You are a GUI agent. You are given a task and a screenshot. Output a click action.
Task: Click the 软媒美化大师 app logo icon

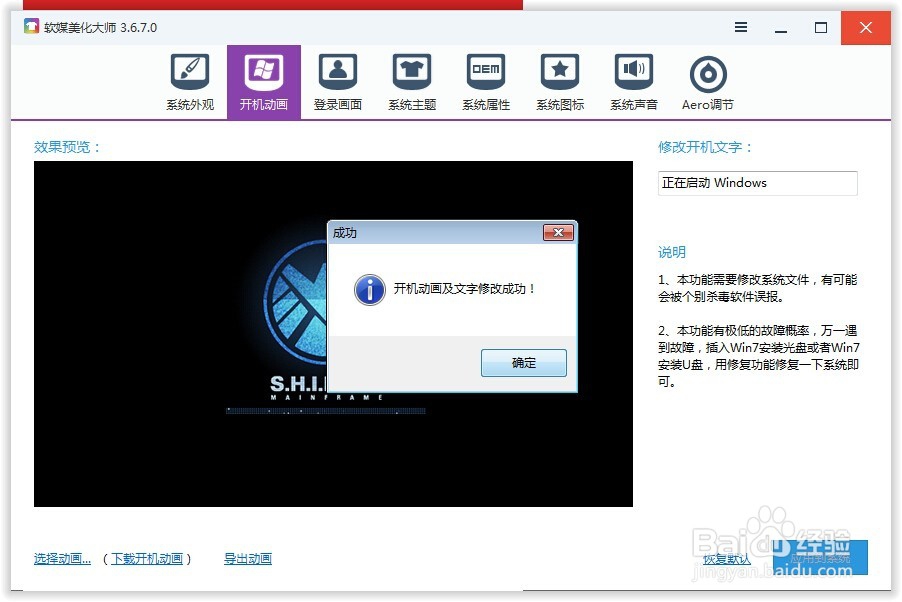[x=31, y=26]
